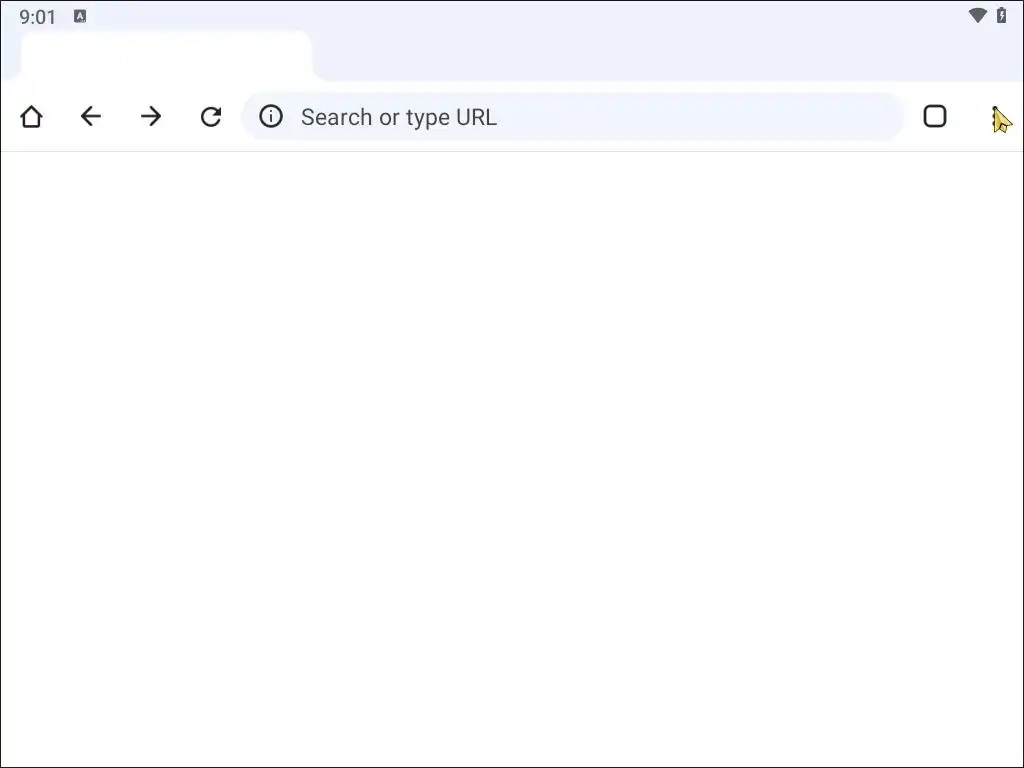This screenshot has height=768, width=1024.
Task: Tap the keyboard 'A' notification icon
Action: point(80,16)
